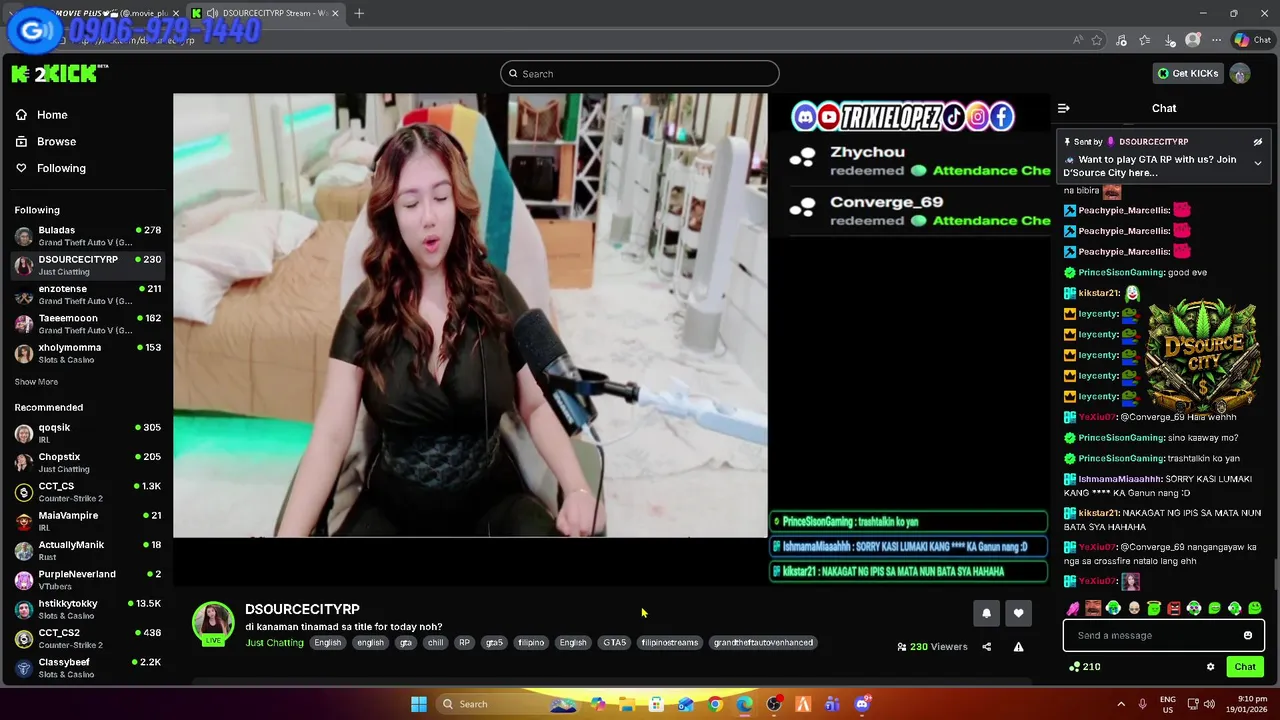Open Taeeemooon channel in sidebar
This screenshot has height=720, width=1280.
(x=88, y=324)
